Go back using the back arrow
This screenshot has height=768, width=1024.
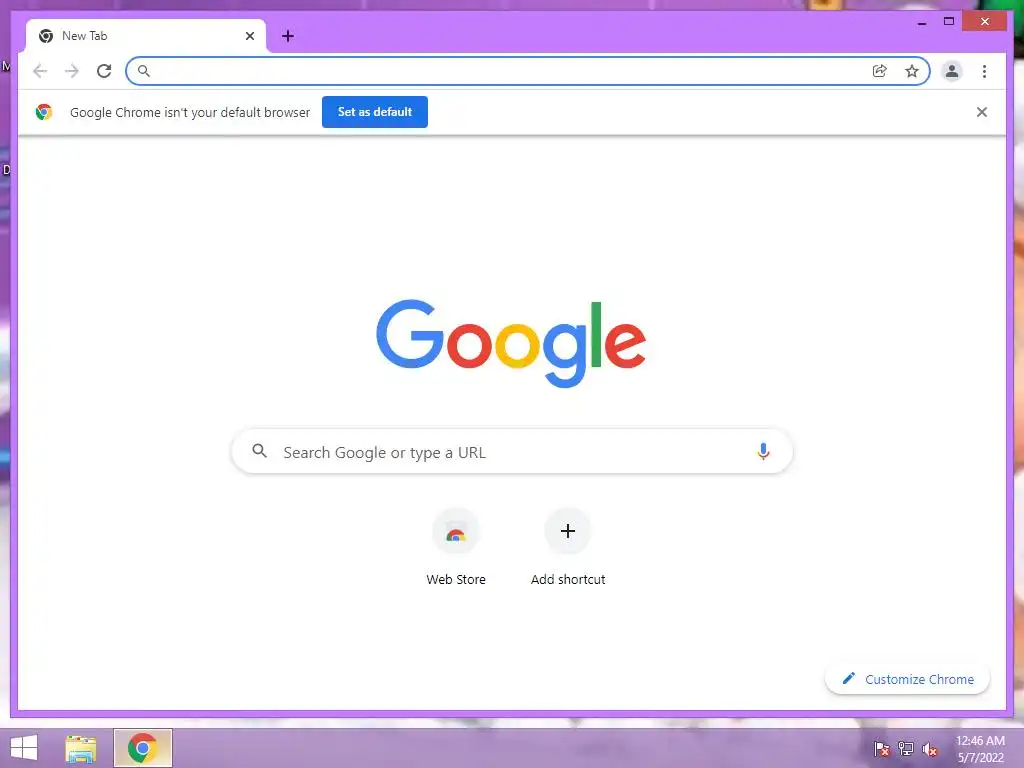40,71
